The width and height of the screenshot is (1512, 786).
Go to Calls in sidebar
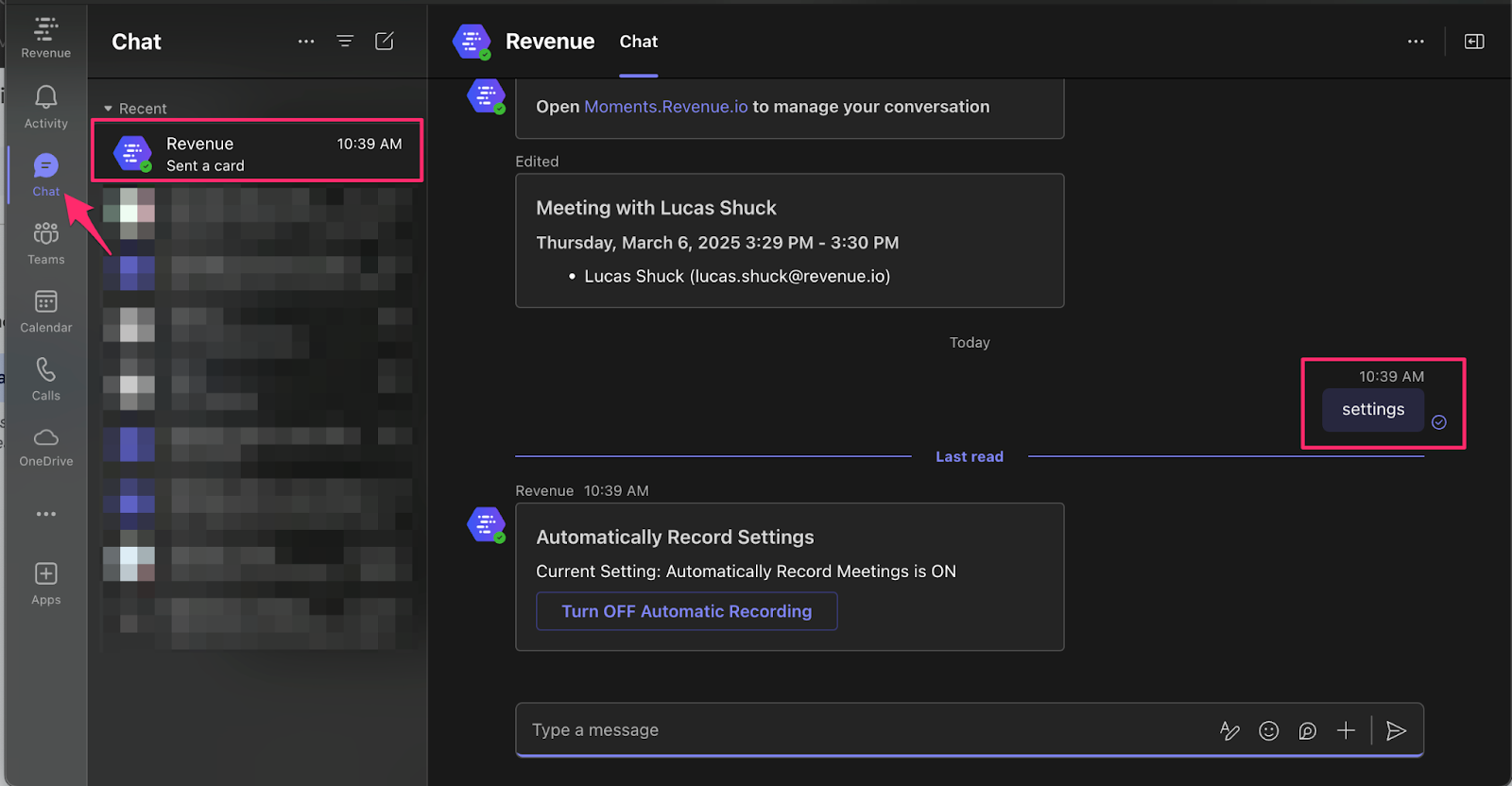[x=45, y=379]
